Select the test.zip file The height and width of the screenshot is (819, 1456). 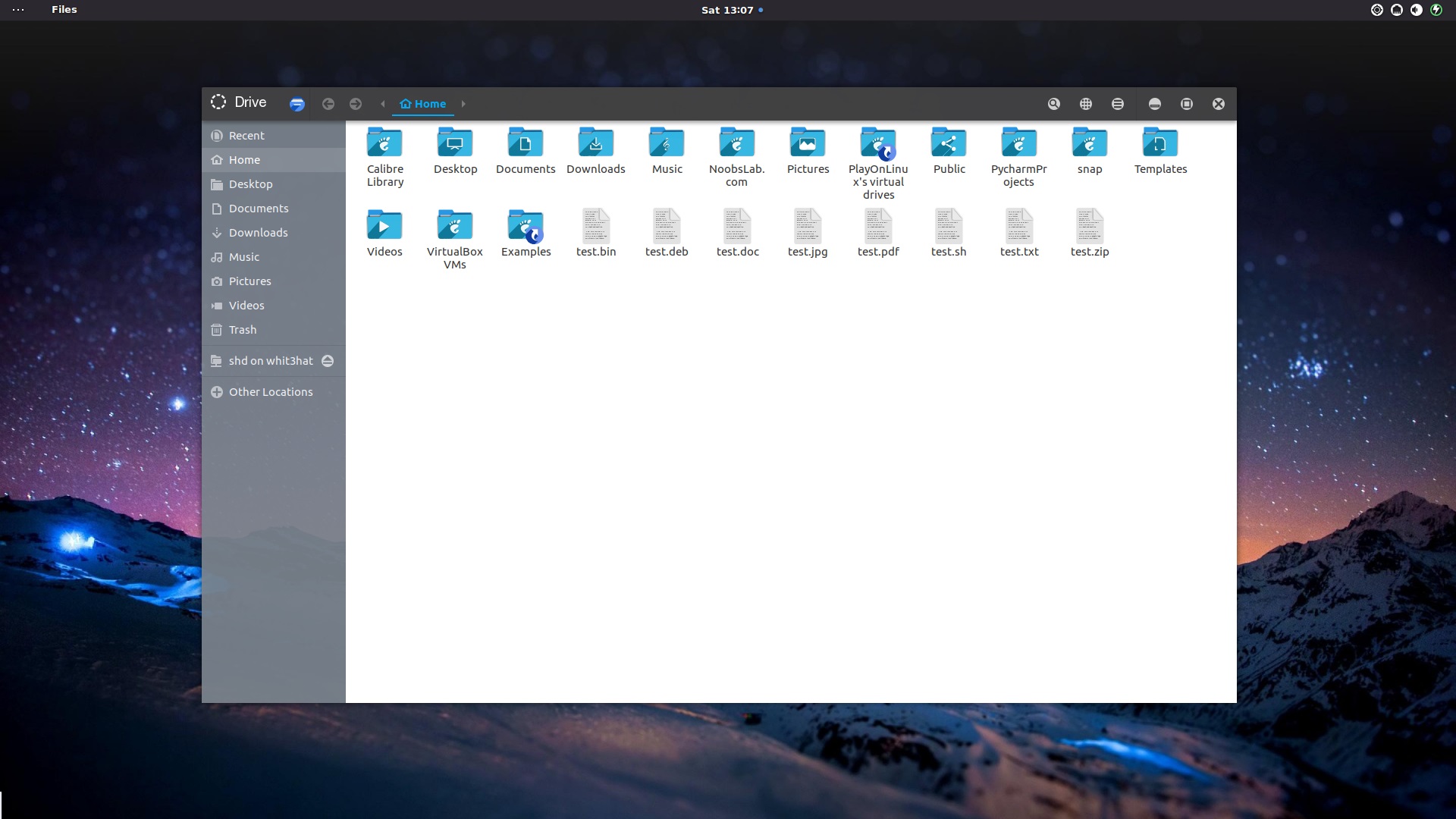click(x=1090, y=226)
